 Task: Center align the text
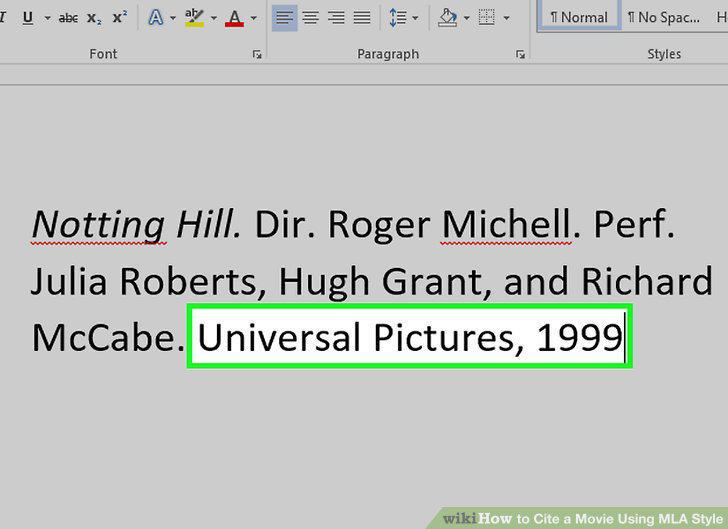click(x=311, y=18)
